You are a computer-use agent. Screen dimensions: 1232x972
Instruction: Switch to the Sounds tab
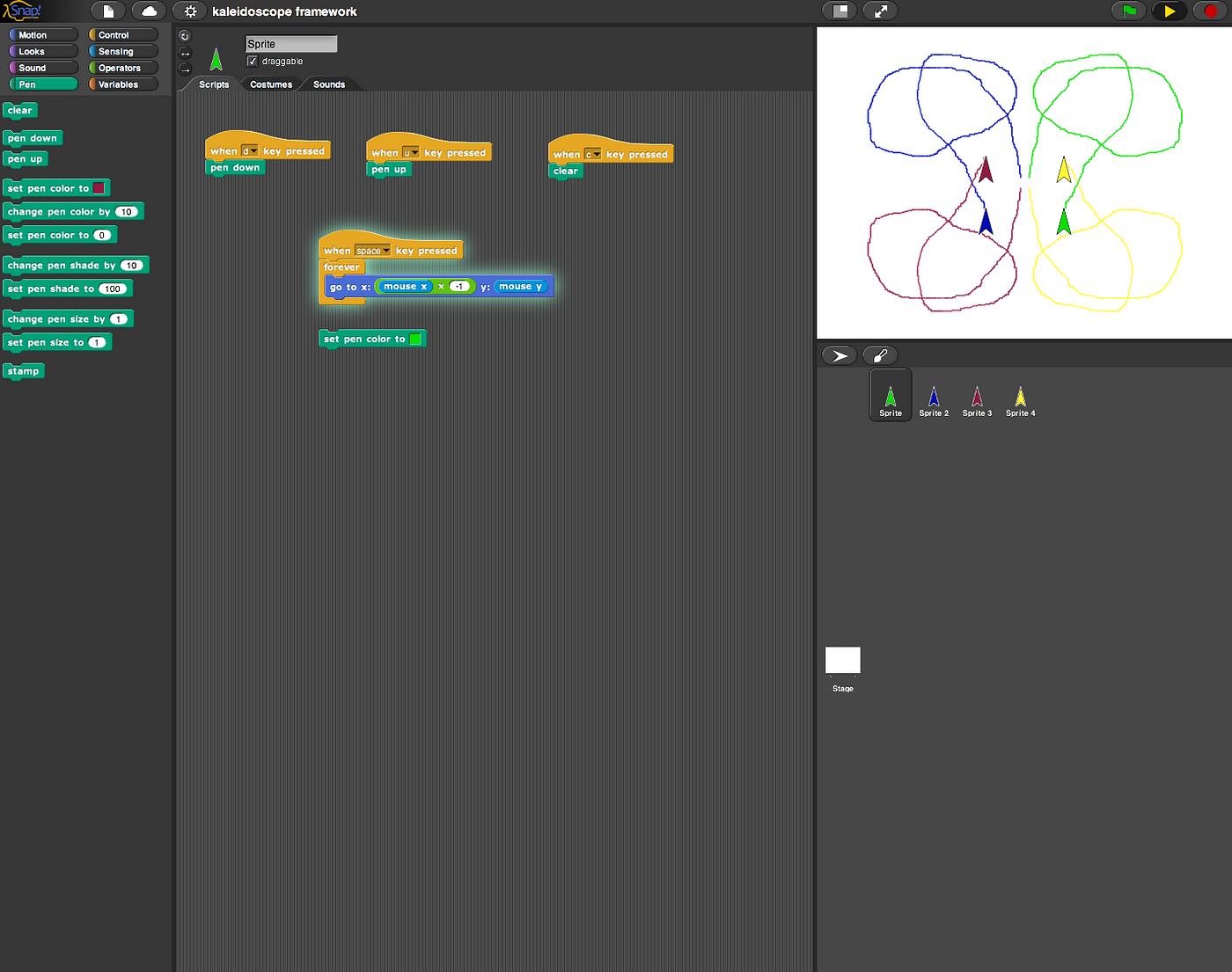point(329,84)
